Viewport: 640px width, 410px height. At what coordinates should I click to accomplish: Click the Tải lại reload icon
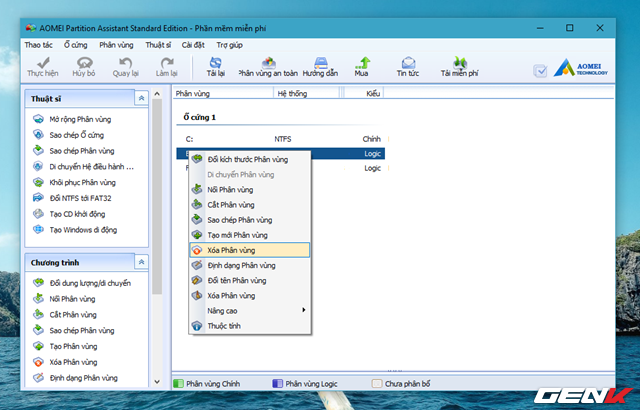click(216, 67)
